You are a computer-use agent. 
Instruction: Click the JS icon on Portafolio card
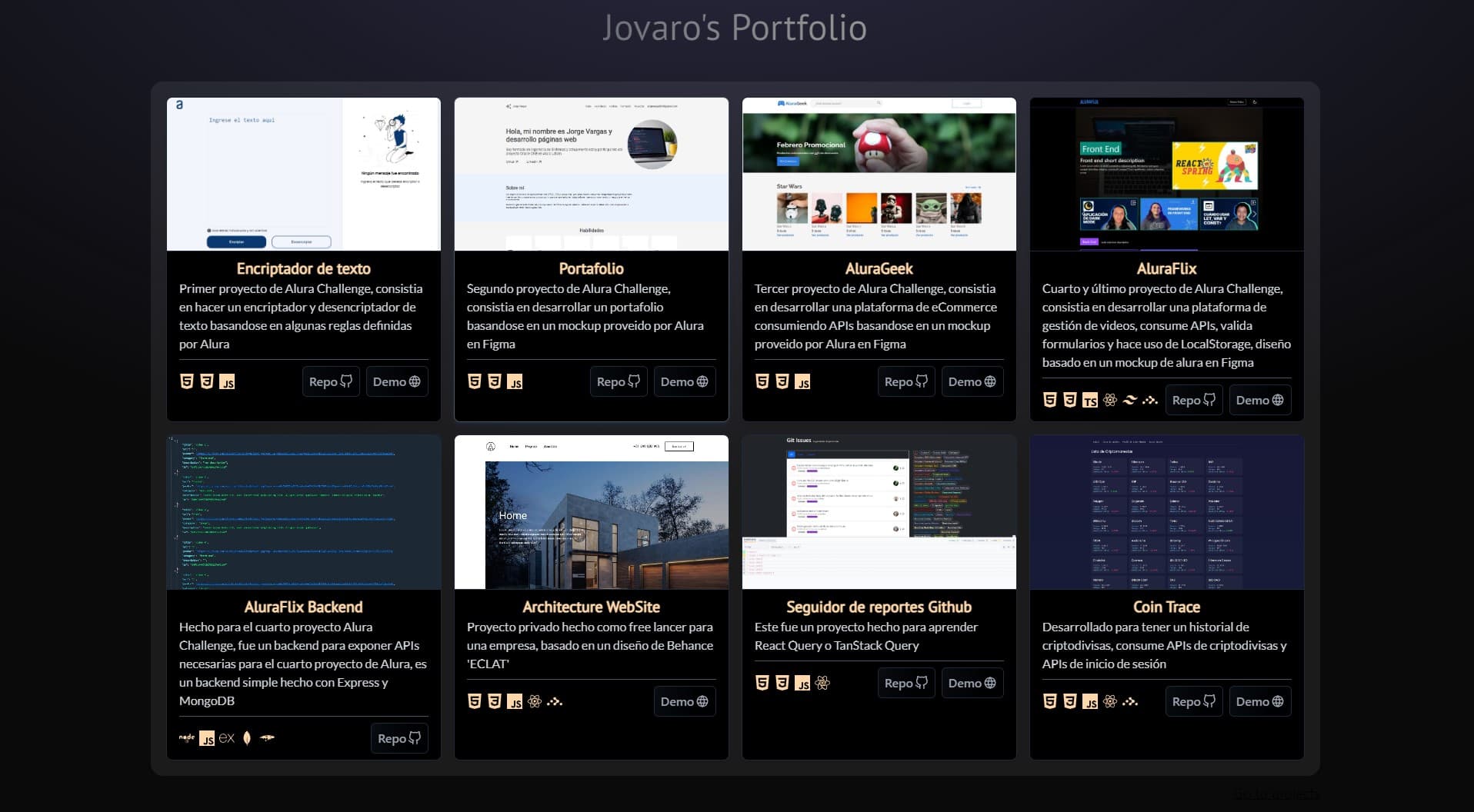coord(515,381)
